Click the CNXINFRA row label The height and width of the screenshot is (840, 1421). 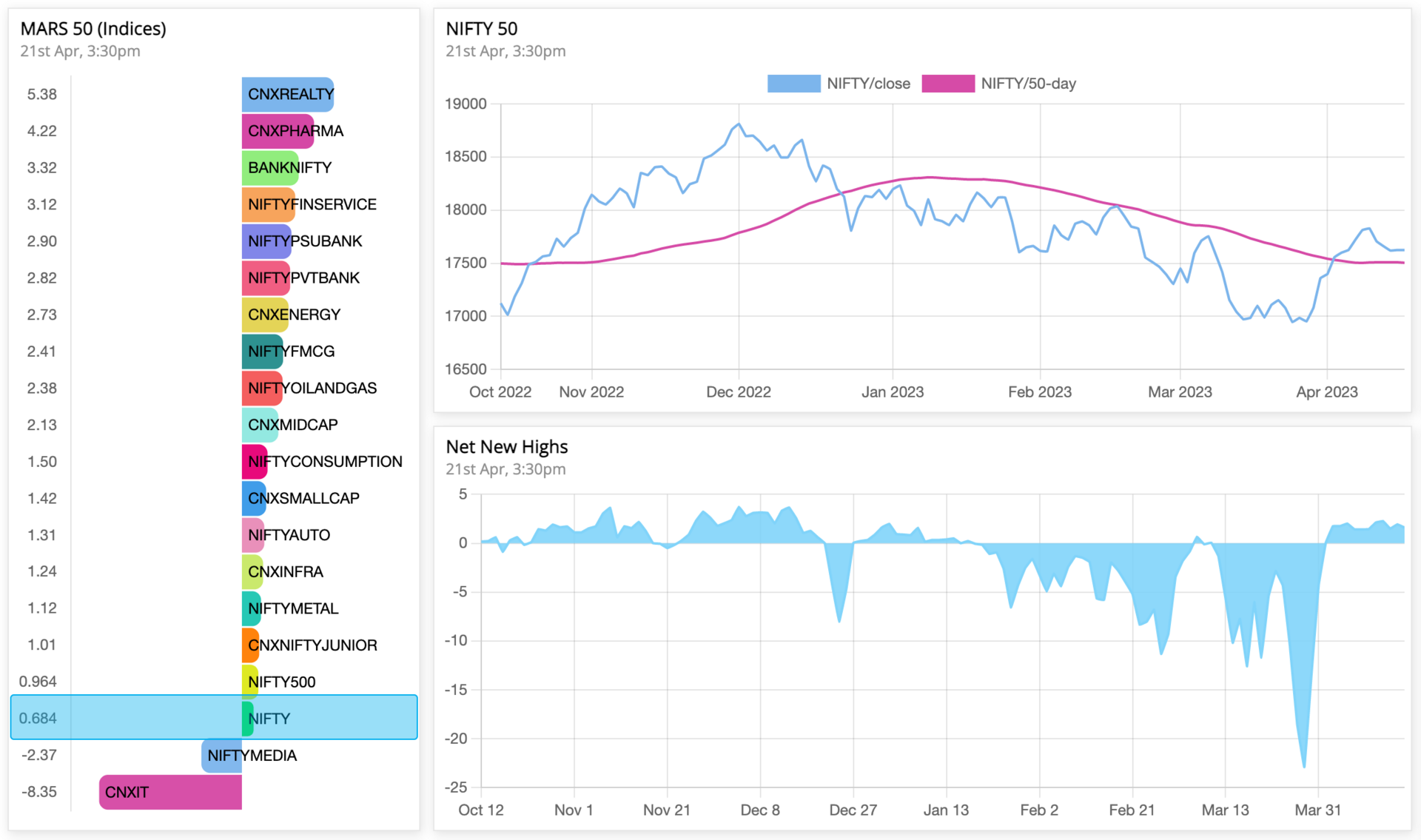click(286, 572)
